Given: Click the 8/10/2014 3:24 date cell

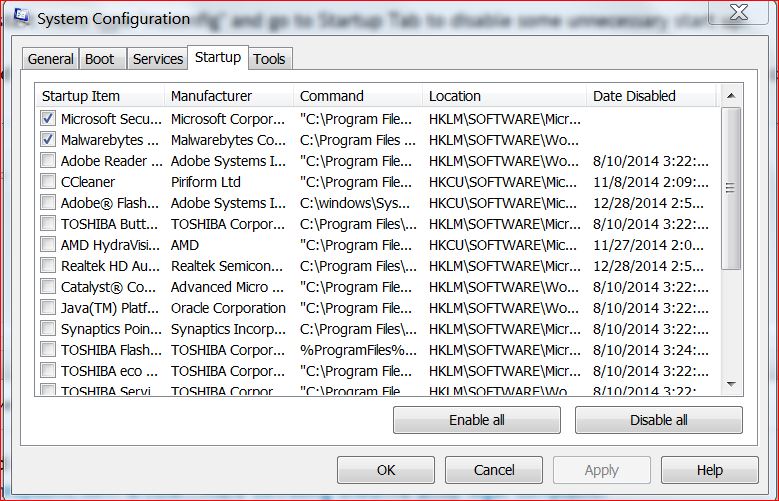Looking at the screenshot, I should tap(651, 350).
